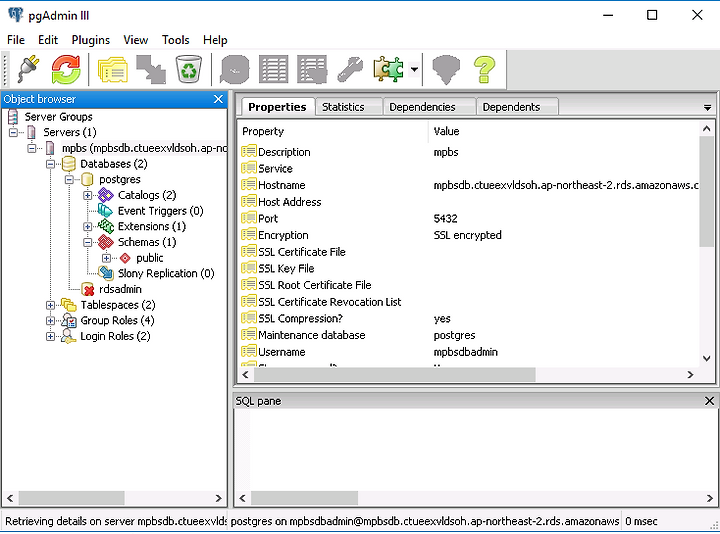Click the Object browser scroll right arrow
The height and width of the screenshot is (534, 720).
(218, 498)
